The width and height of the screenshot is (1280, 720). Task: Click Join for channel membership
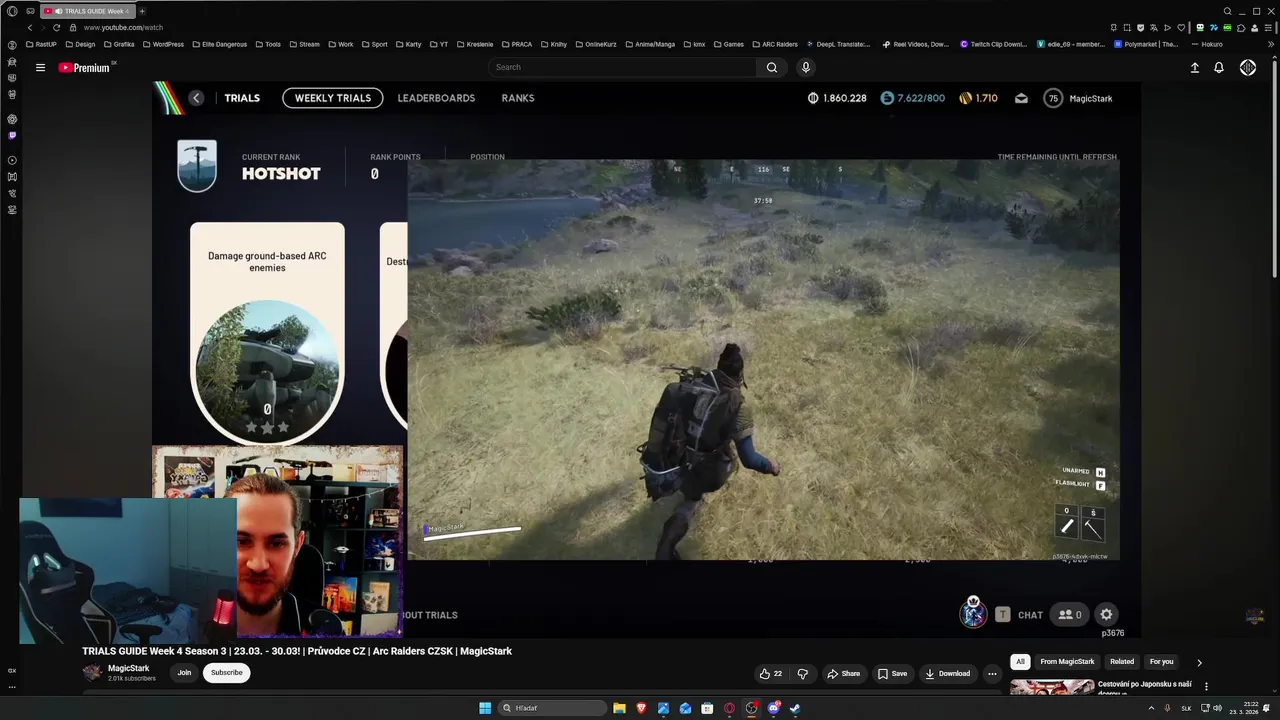(184, 673)
